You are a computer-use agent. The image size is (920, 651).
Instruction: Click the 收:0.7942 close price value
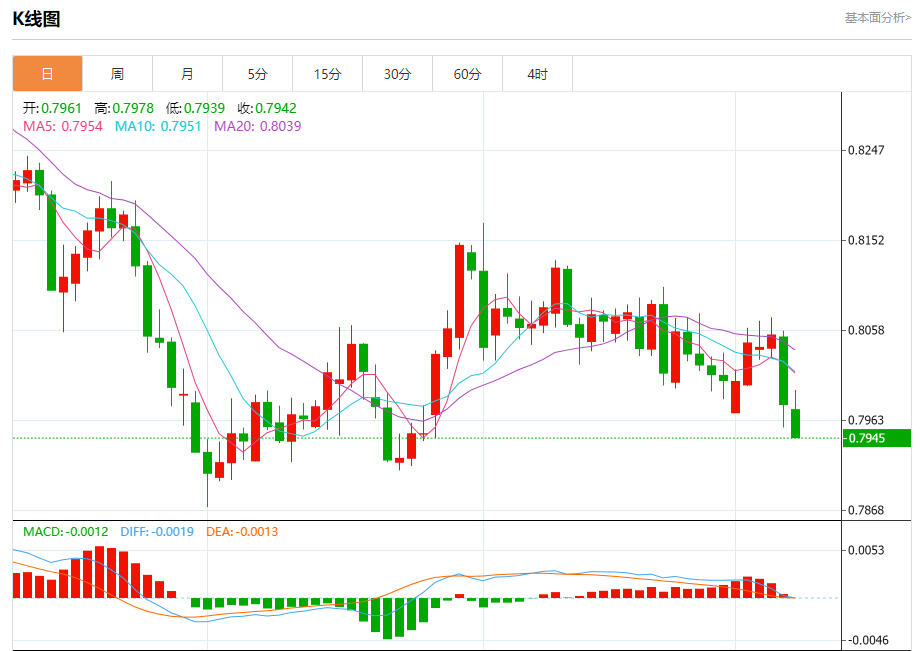(x=267, y=108)
